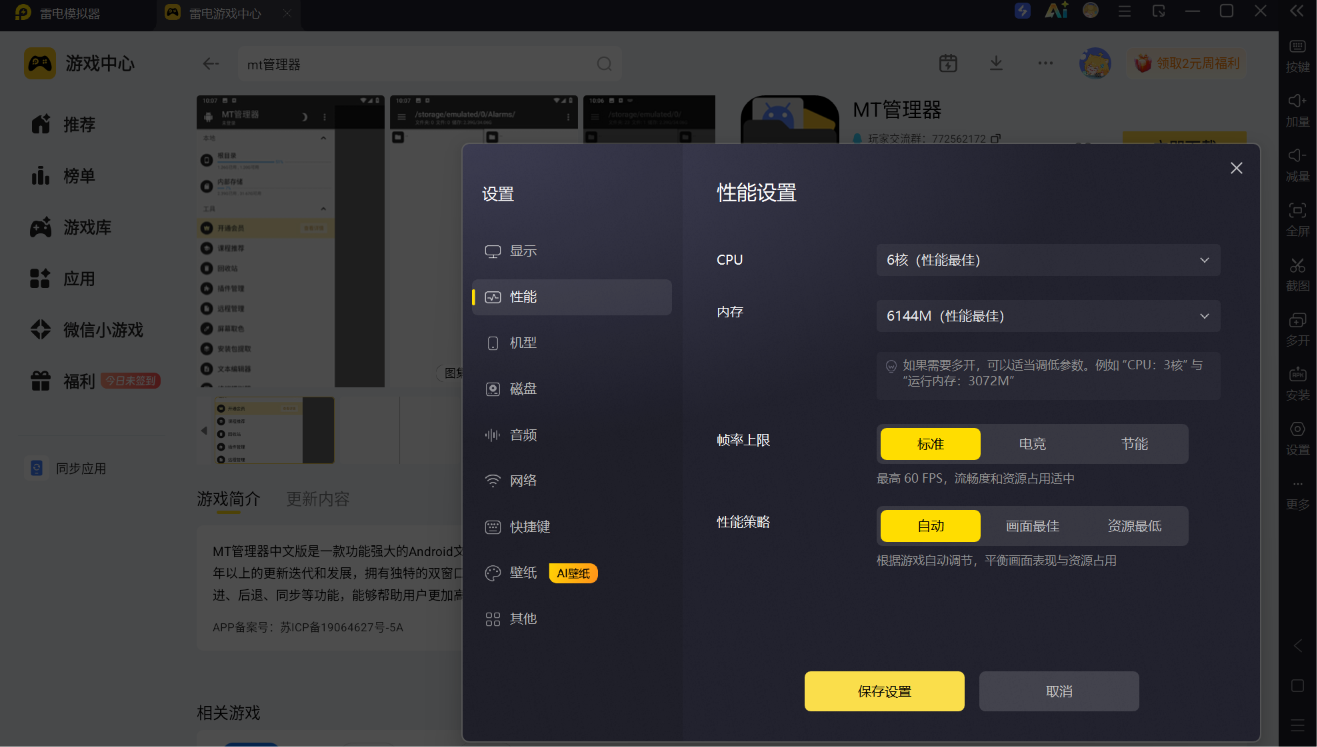The height and width of the screenshot is (747, 1317).
Task: Expand the 内存 memory dropdown
Action: coord(1048,316)
